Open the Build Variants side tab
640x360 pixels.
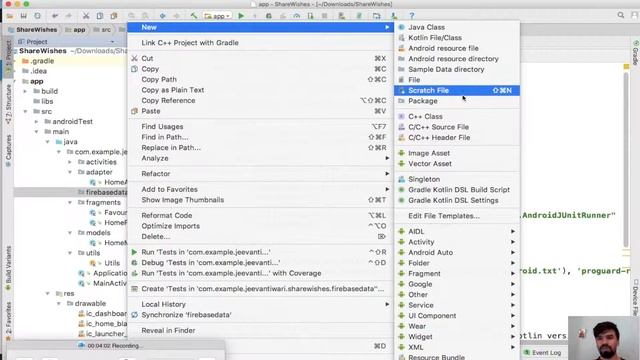coord(8,267)
